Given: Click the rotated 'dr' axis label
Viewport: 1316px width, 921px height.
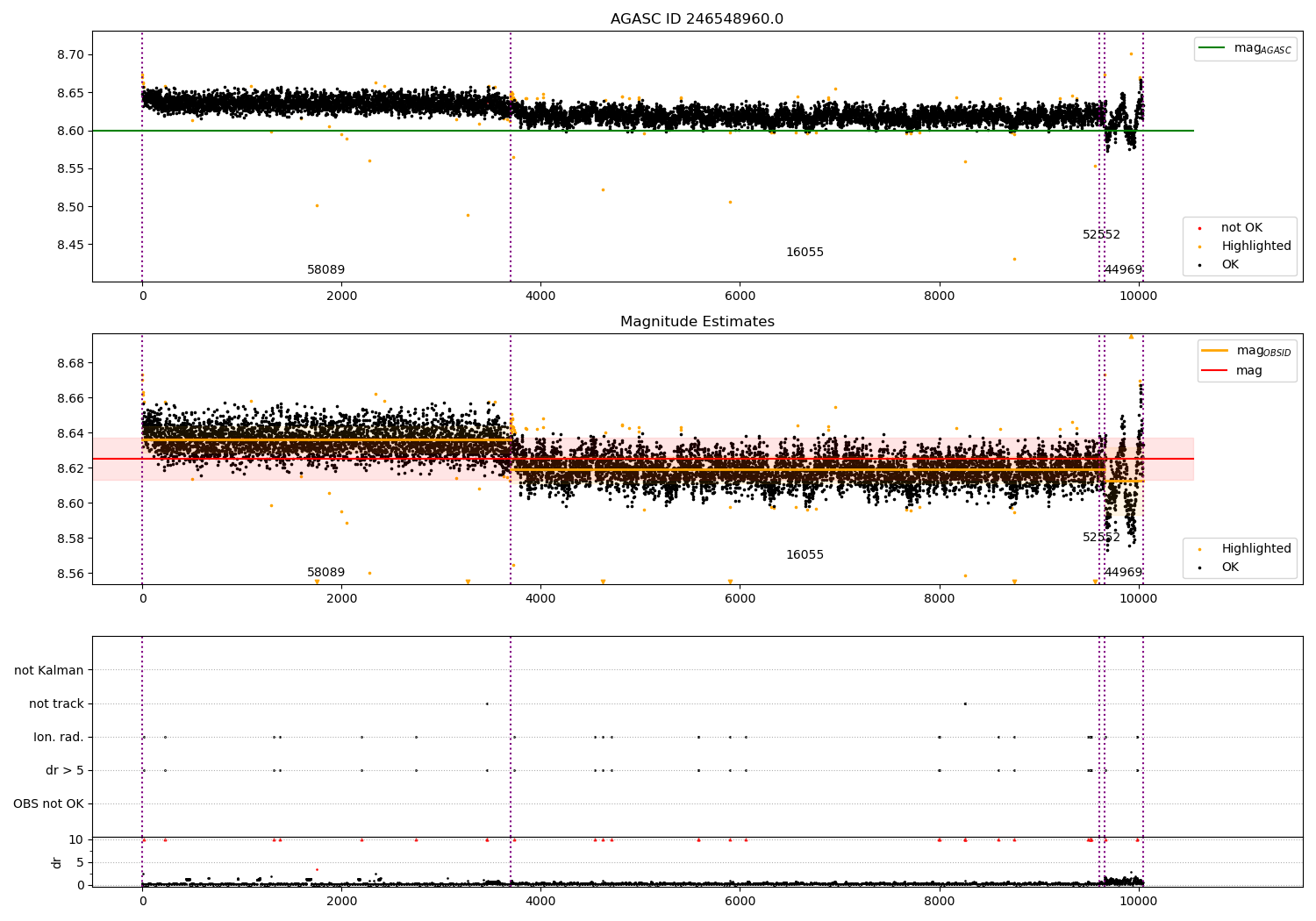Looking at the screenshot, I should coord(57,862).
